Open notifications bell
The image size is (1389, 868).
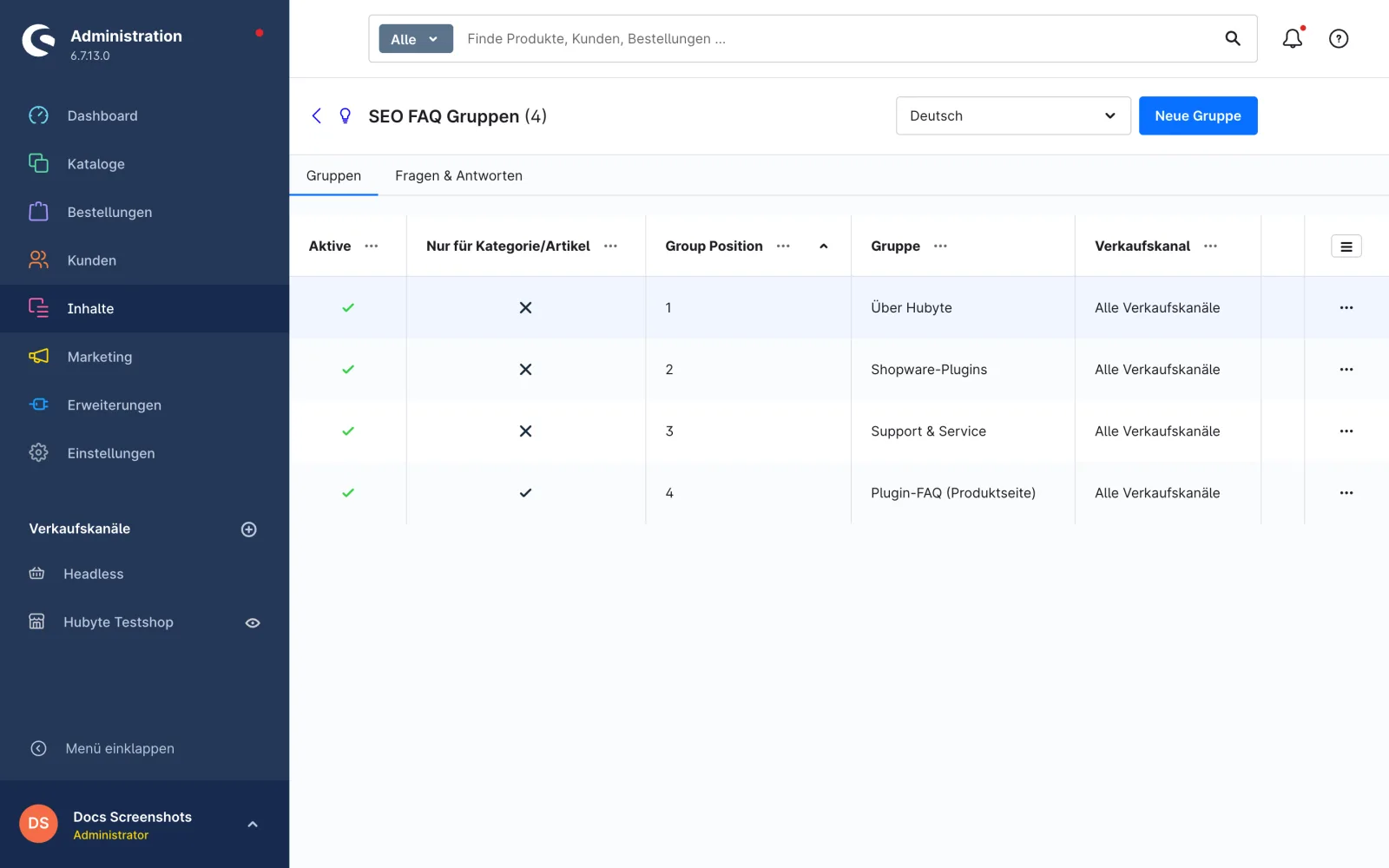coord(1293,38)
